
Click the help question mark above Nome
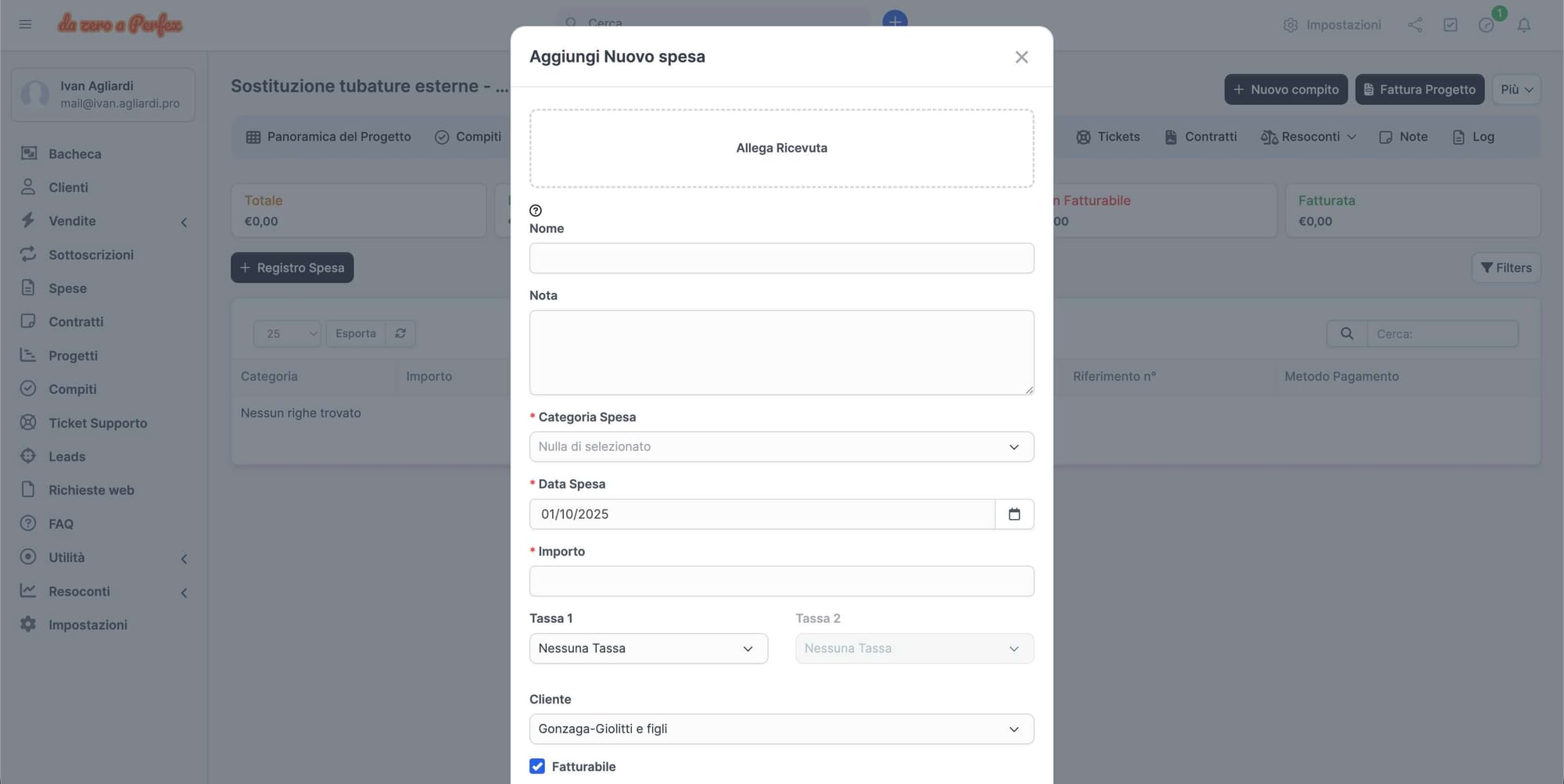click(x=536, y=210)
